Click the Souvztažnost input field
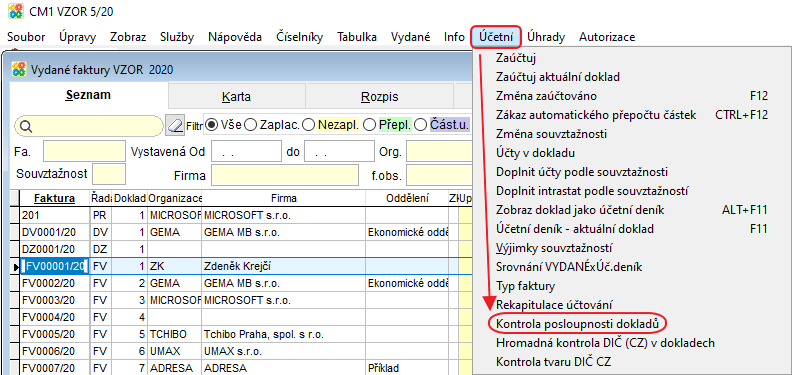 pyautogui.click(x=109, y=174)
